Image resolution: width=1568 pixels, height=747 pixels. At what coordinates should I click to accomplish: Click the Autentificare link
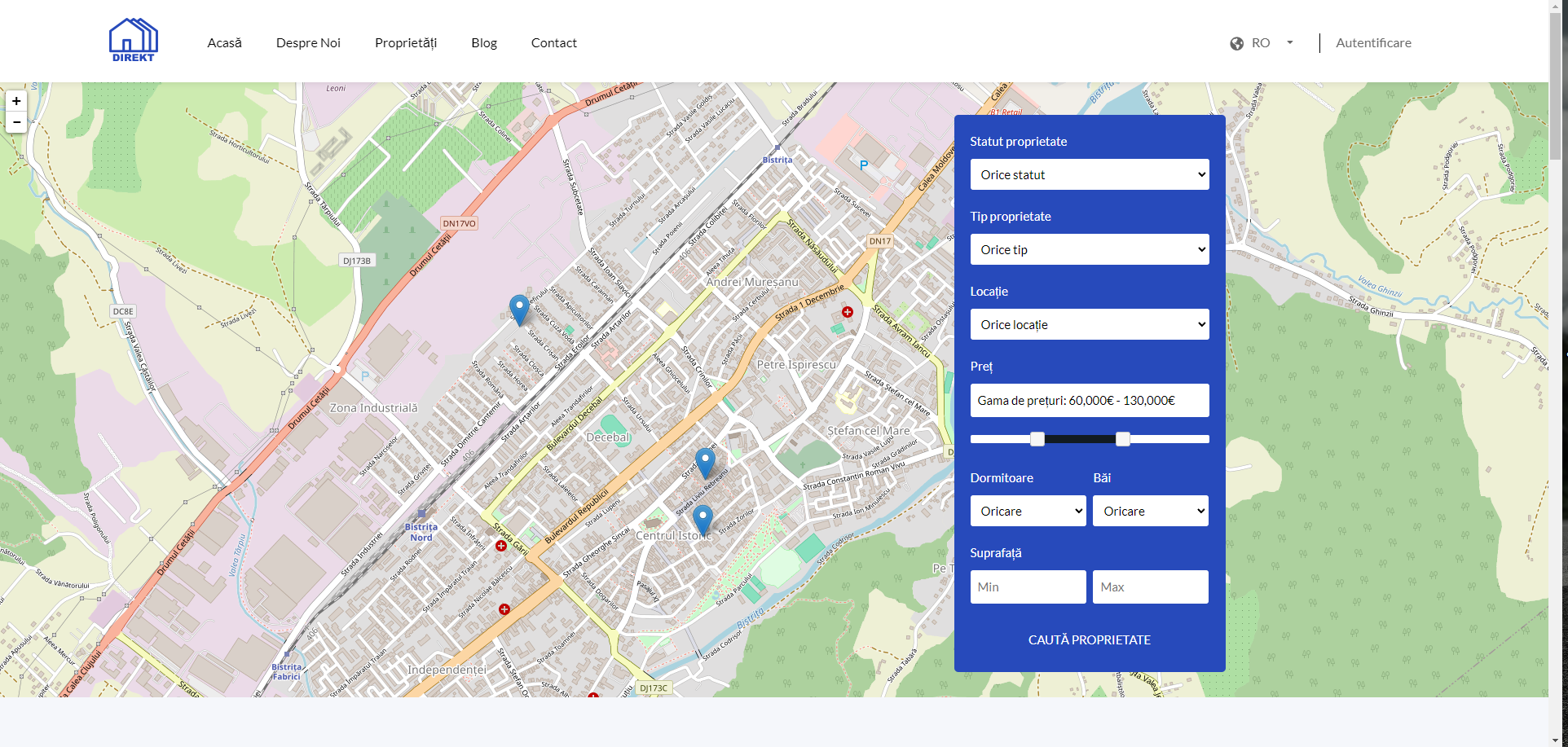tap(1373, 43)
